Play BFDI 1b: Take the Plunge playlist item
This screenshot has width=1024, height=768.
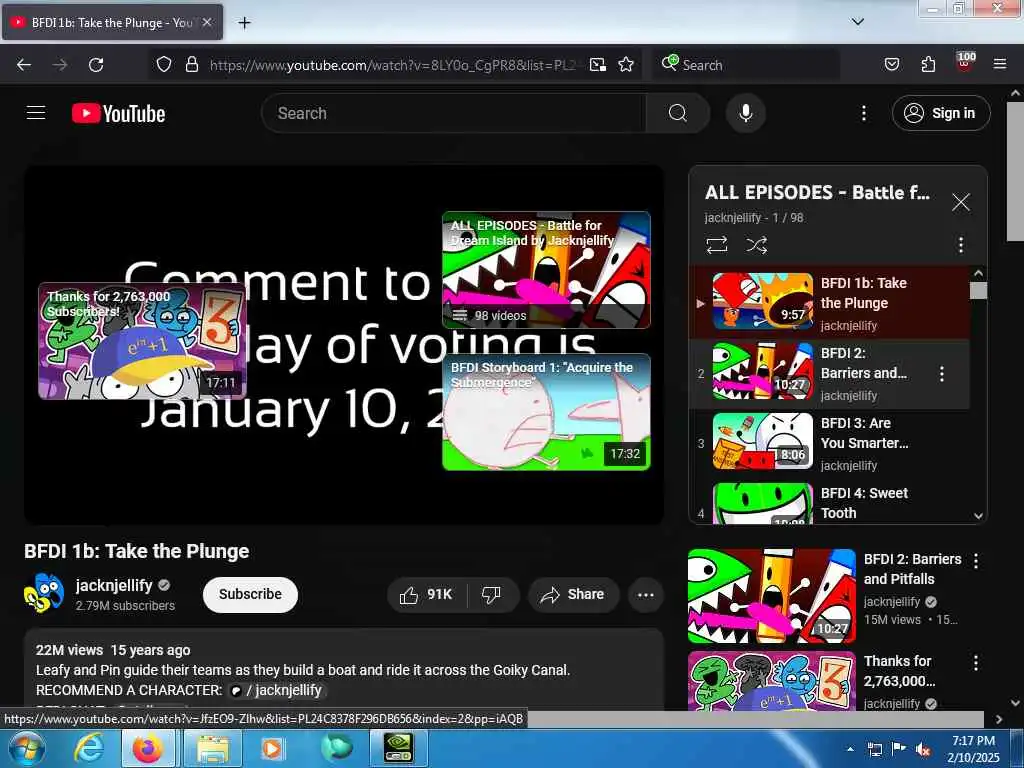830,303
